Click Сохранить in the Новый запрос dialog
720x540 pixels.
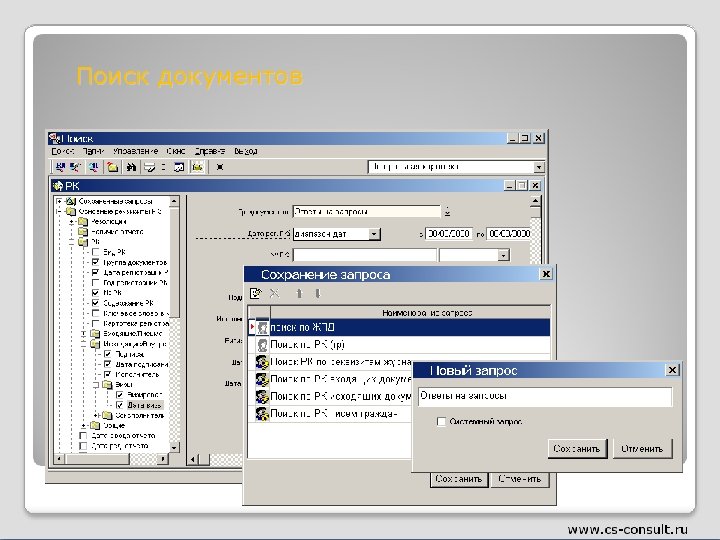(x=577, y=449)
